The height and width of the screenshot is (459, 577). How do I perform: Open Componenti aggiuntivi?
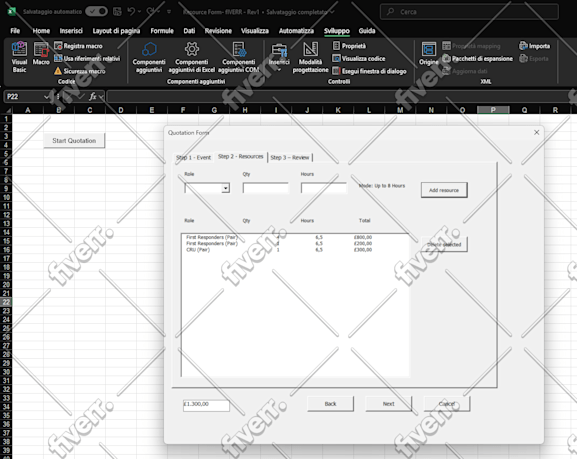149,57
